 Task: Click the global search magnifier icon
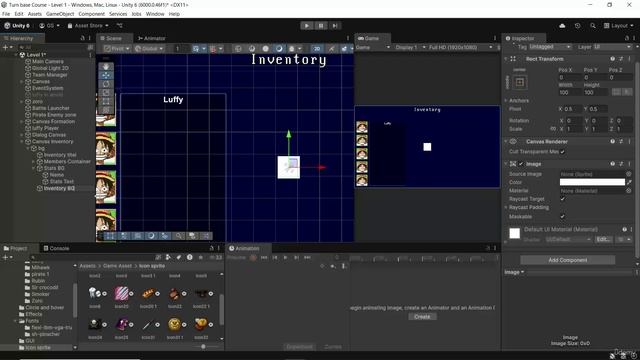pyautogui.click(x=593, y=25)
